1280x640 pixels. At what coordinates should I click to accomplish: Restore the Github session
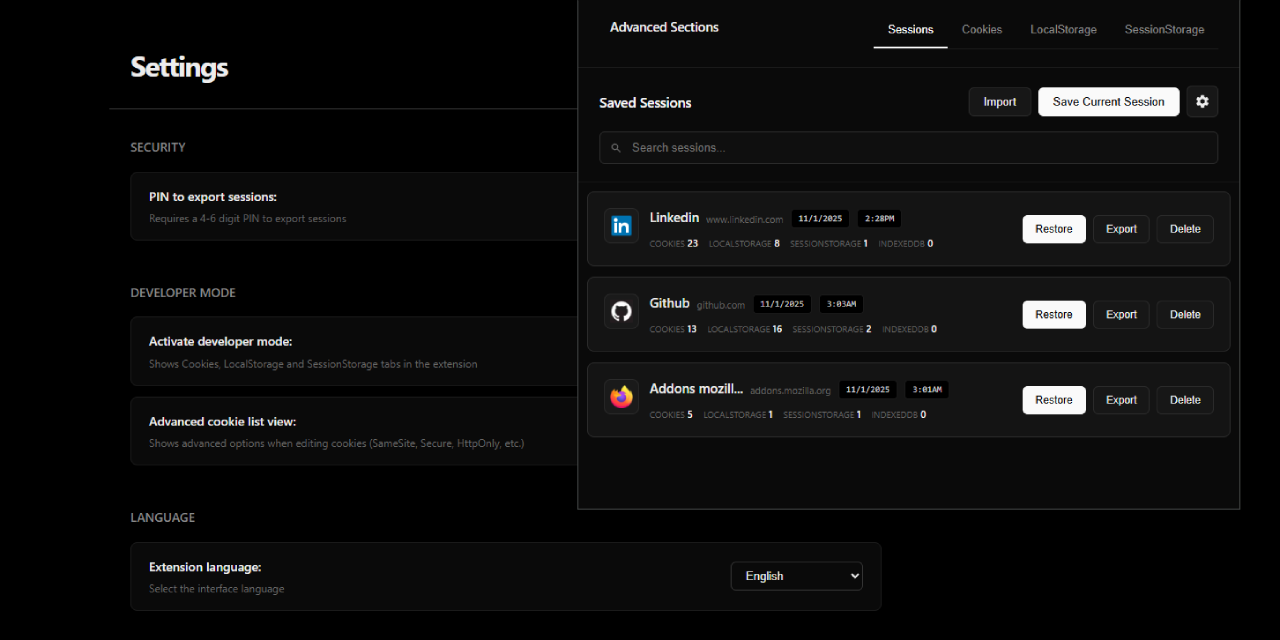tap(1054, 315)
